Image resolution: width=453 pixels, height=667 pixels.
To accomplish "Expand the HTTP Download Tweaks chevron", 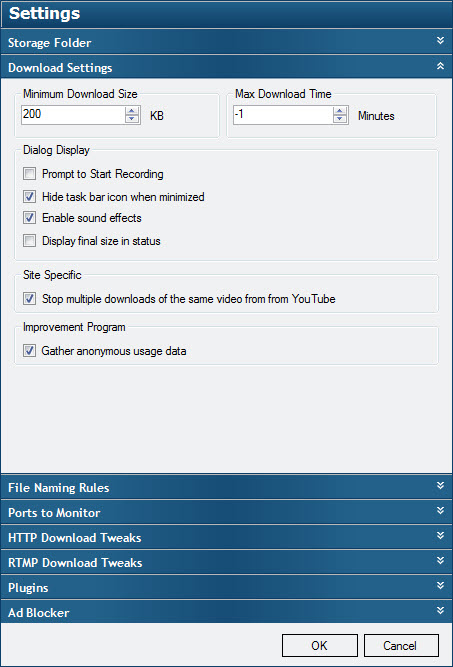I will click(x=440, y=535).
